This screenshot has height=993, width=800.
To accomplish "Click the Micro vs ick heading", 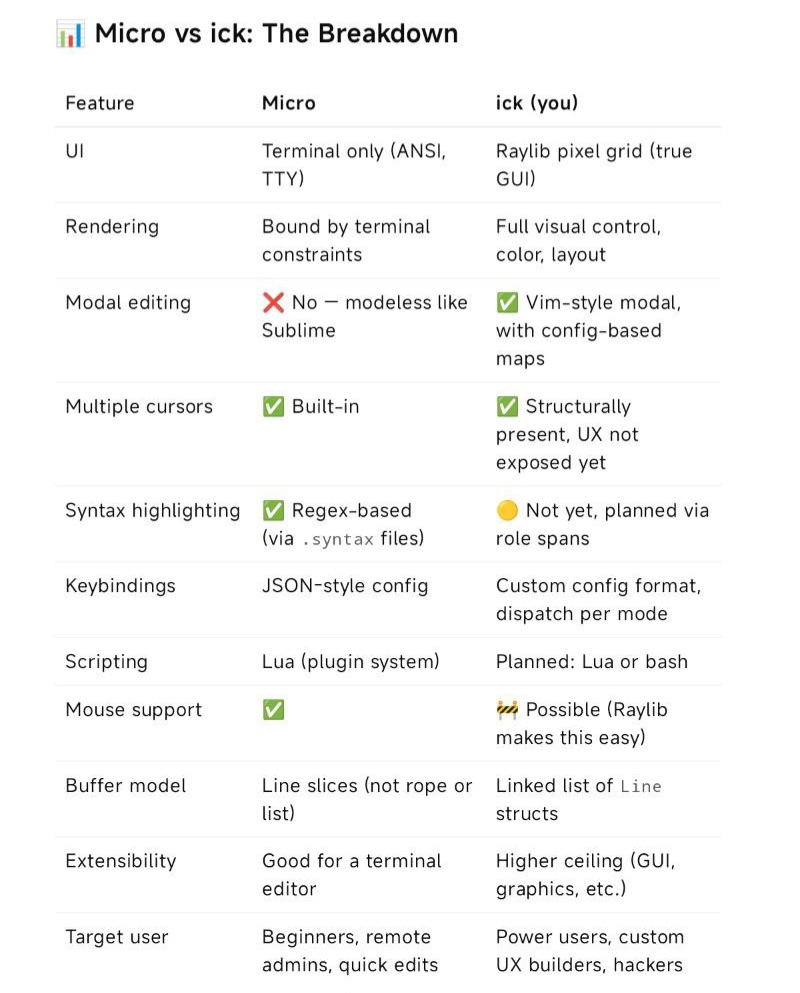I will [276, 34].
